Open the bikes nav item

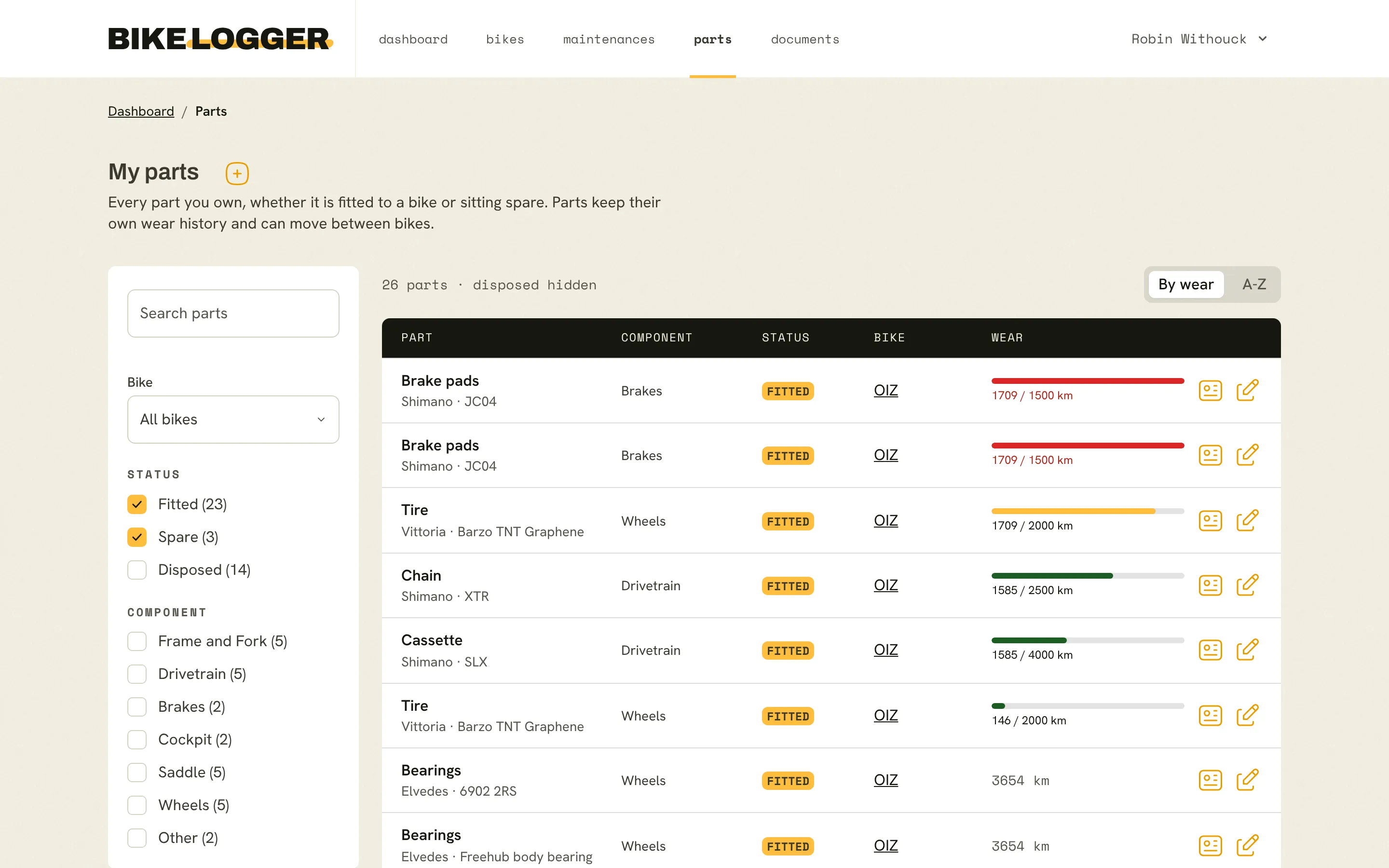tap(505, 39)
